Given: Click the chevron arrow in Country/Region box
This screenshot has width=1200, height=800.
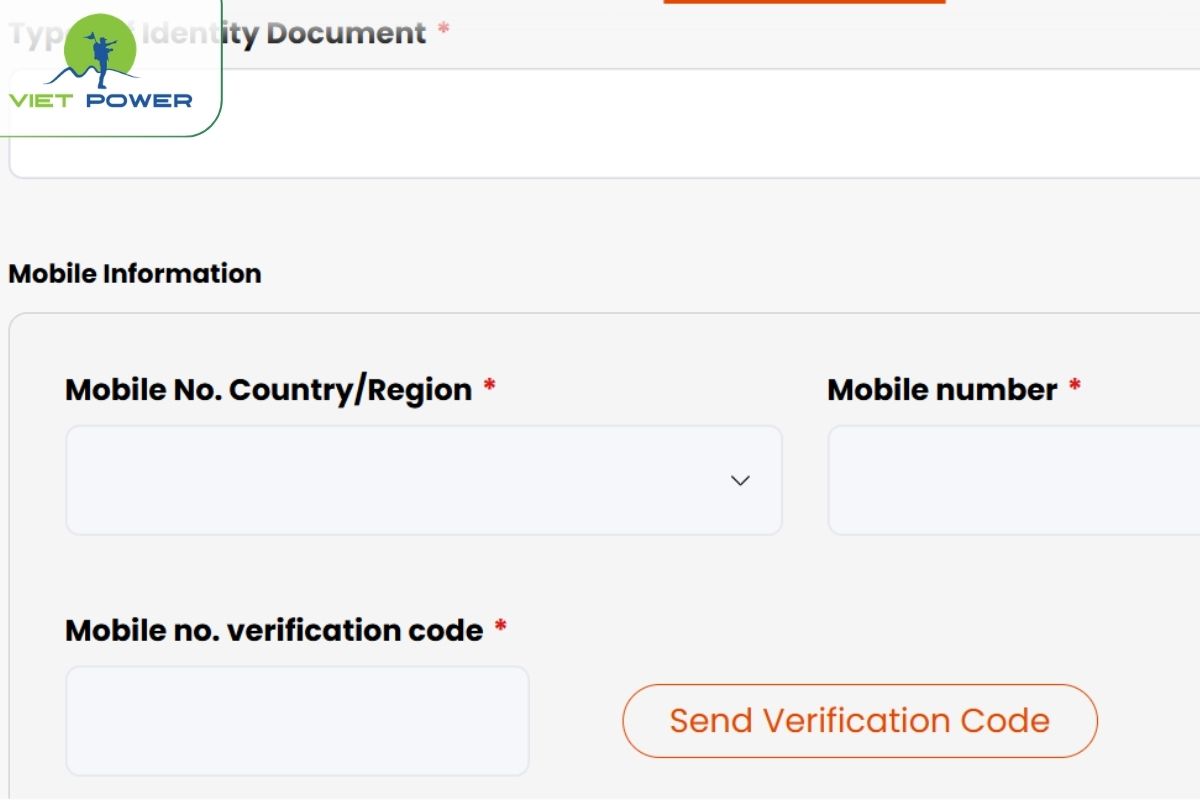Looking at the screenshot, I should point(740,480).
